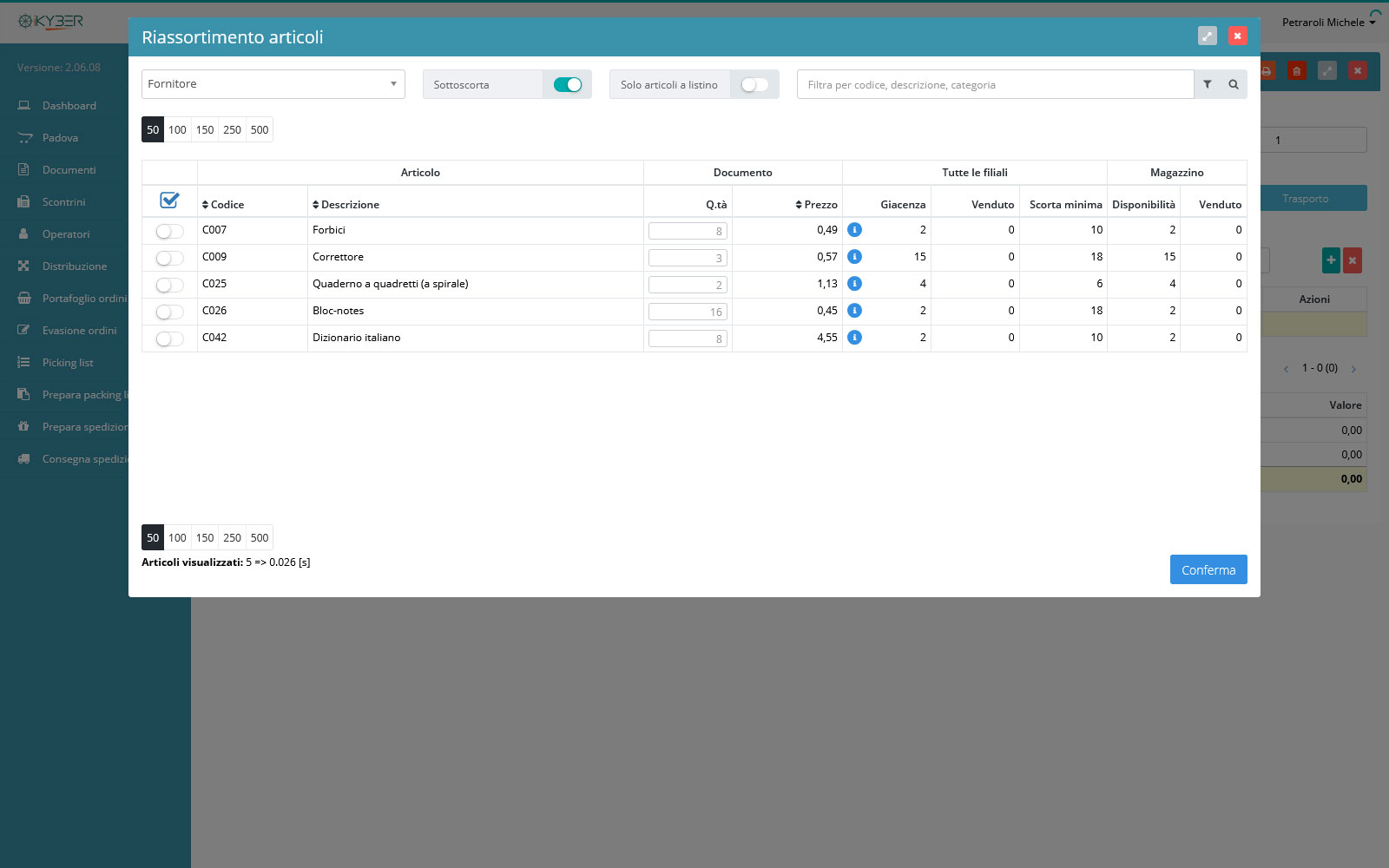Click info icon for Dizionario italiano row

(854, 338)
